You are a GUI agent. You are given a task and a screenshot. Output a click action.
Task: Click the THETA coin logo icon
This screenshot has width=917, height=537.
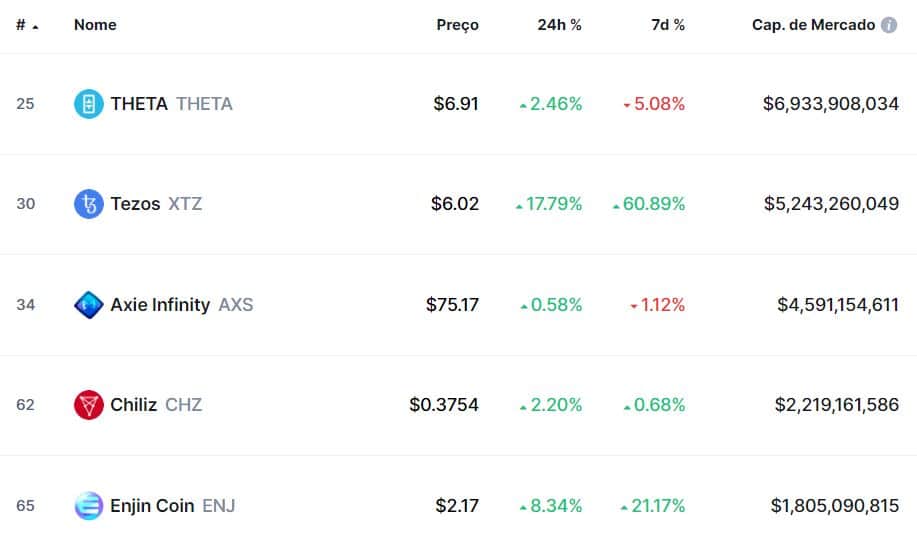click(x=89, y=104)
